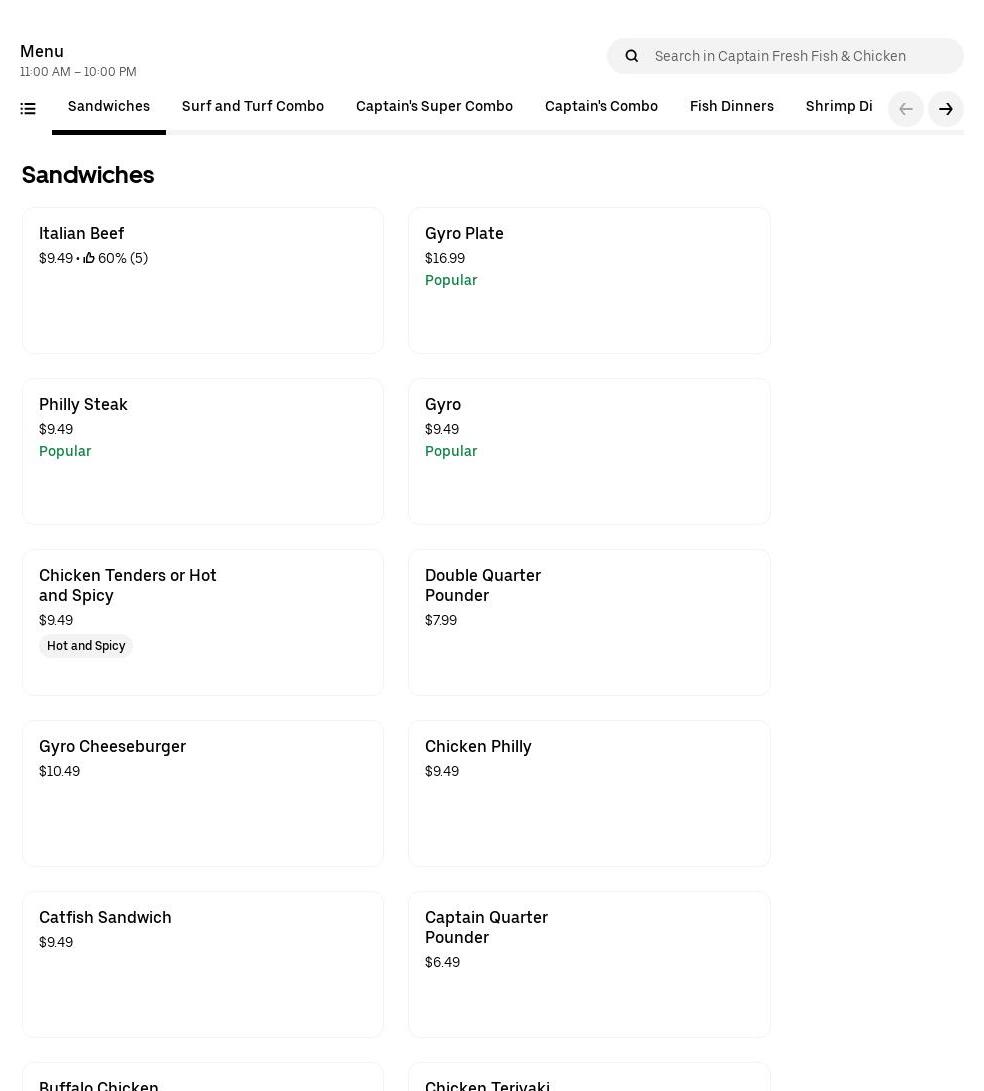Click the Hot and Spicy tag

click(x=86, y=646)
